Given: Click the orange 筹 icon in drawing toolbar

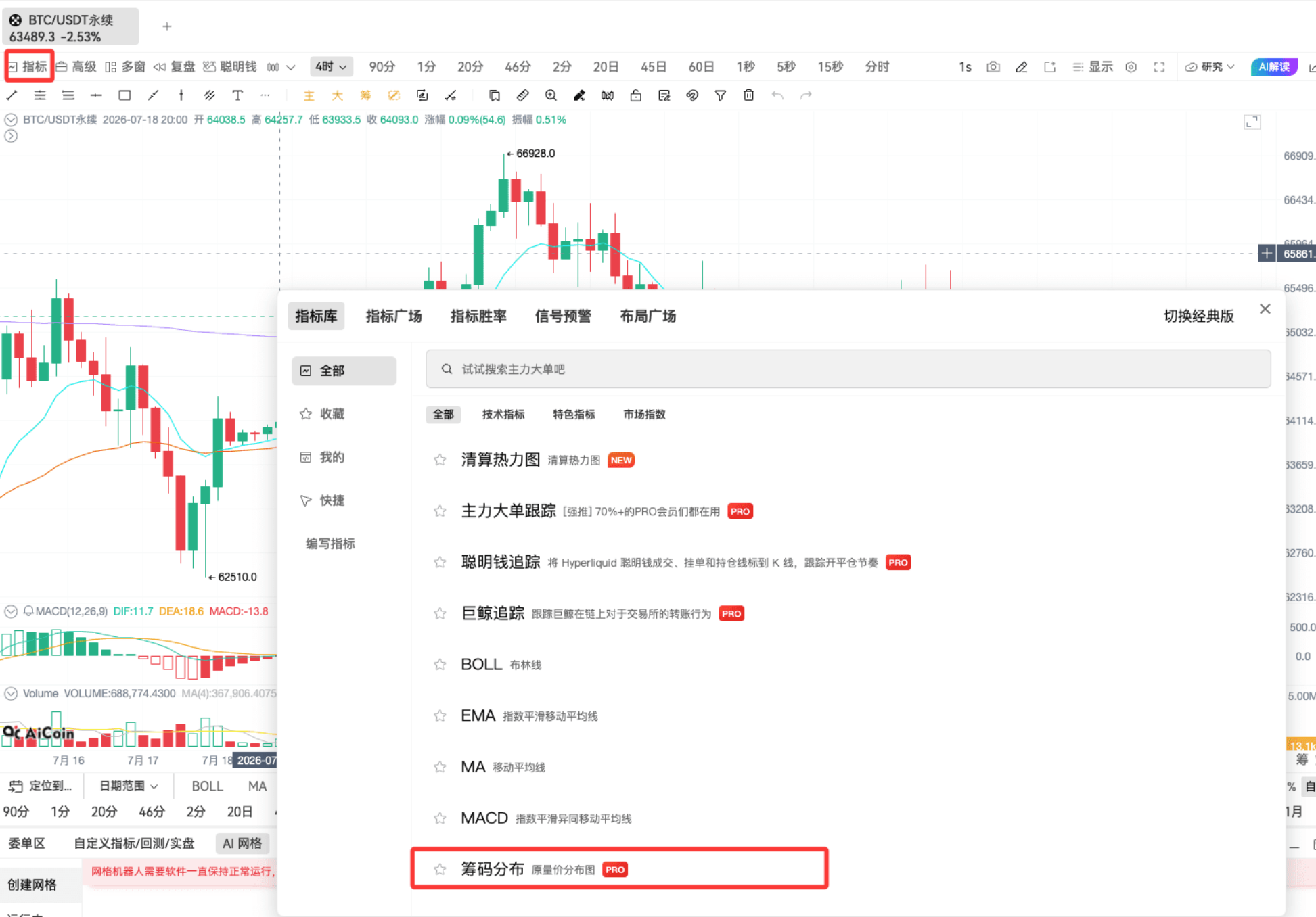Looking at the screenshot, I should (x=365, y=95).
